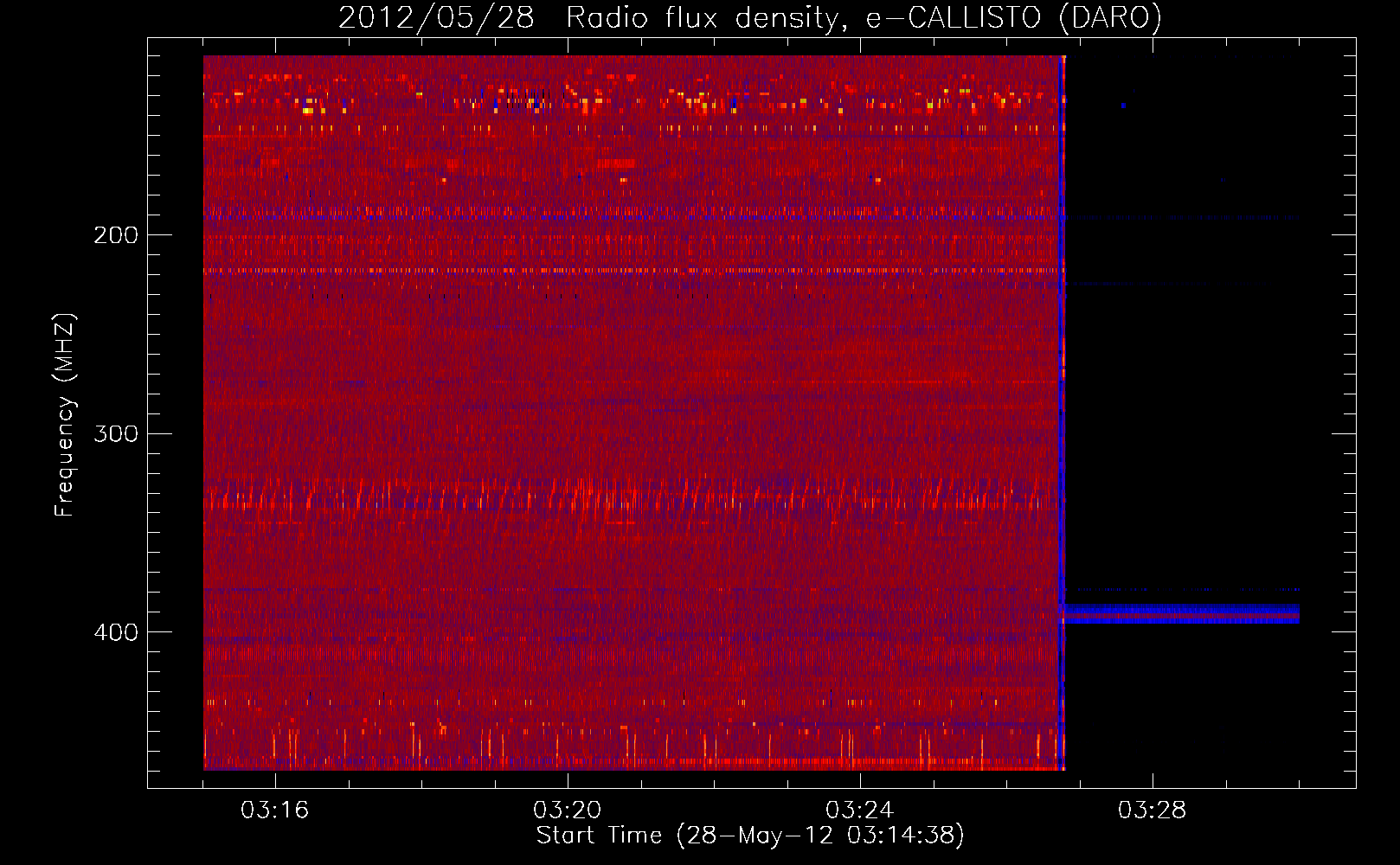Click the blue vertical line where data ends
The image size is (1400, 865).
[1062, 413]
